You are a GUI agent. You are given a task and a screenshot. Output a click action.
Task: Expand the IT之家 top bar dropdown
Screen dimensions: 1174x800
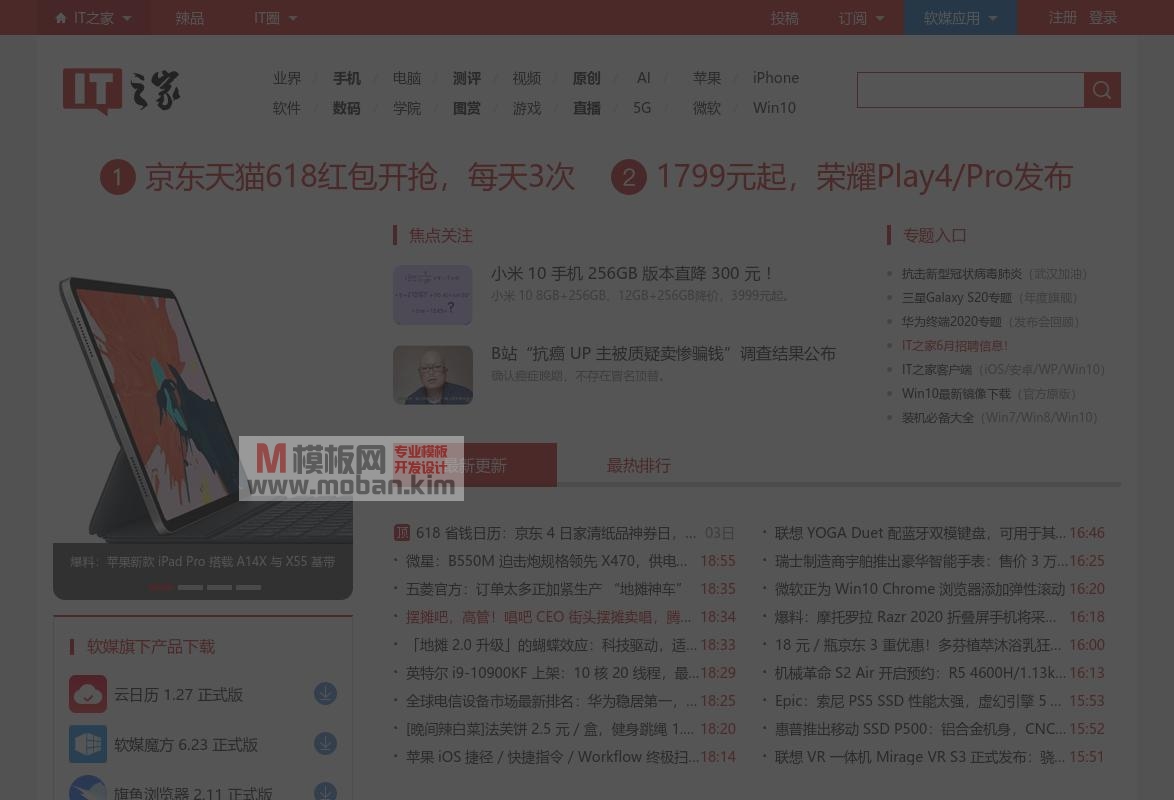coord(127,18)
